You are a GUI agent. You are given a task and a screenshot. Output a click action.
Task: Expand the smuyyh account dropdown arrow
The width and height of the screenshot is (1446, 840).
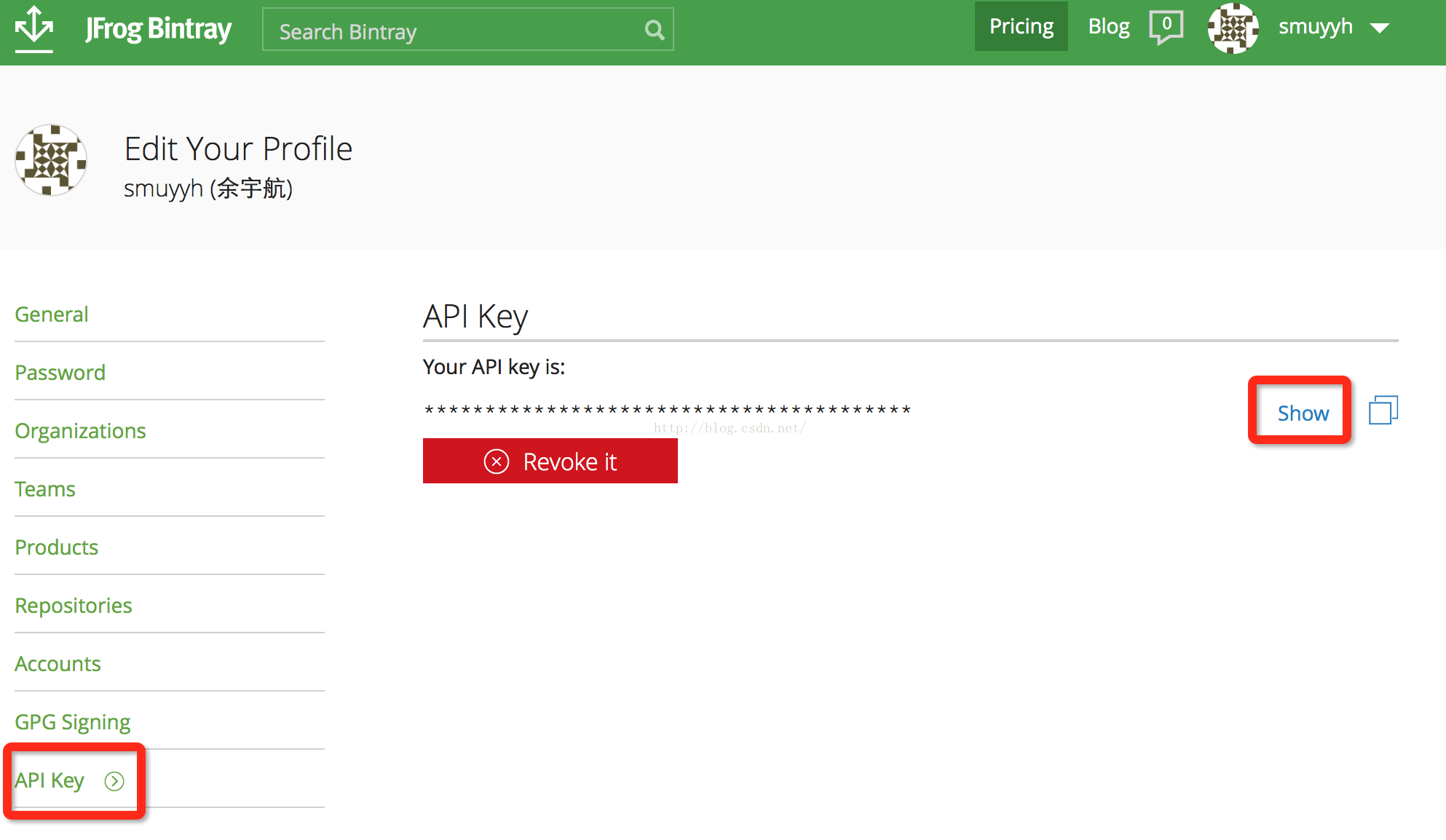click(x=1379, y=28)
